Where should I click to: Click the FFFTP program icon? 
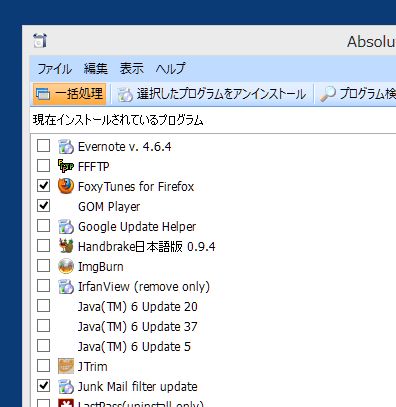(66, 166)
